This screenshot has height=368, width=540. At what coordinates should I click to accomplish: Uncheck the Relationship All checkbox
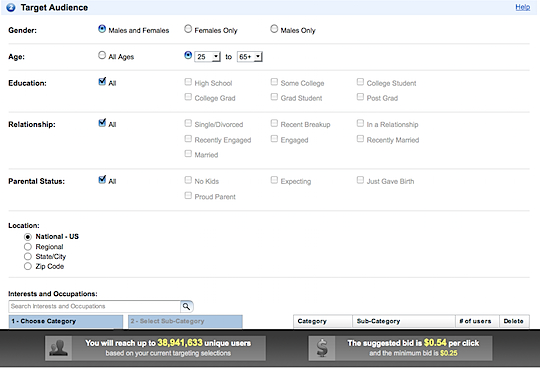click(102, 123)
